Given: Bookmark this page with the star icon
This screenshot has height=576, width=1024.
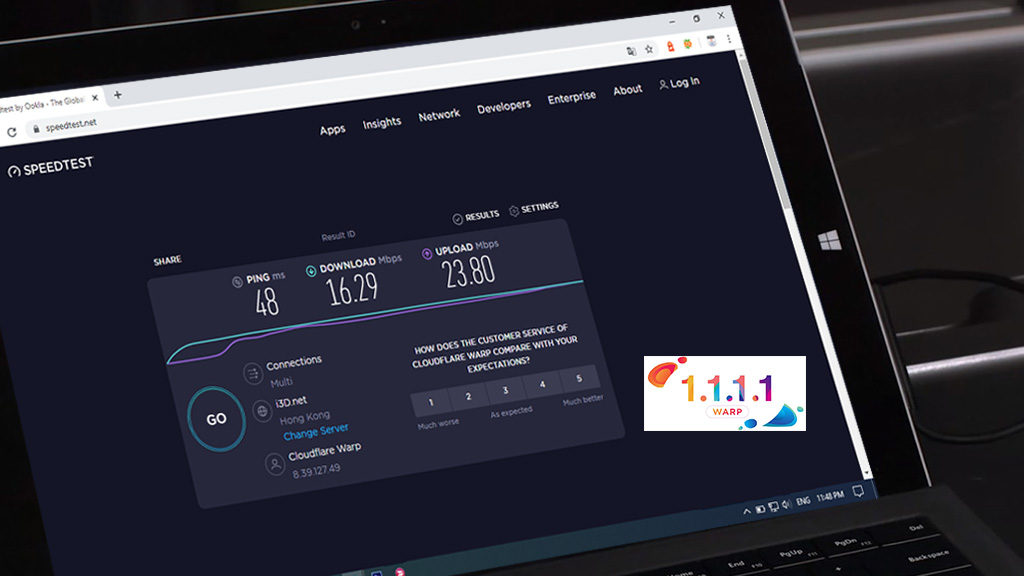Looking at the screenshot, I should (649, 48).
